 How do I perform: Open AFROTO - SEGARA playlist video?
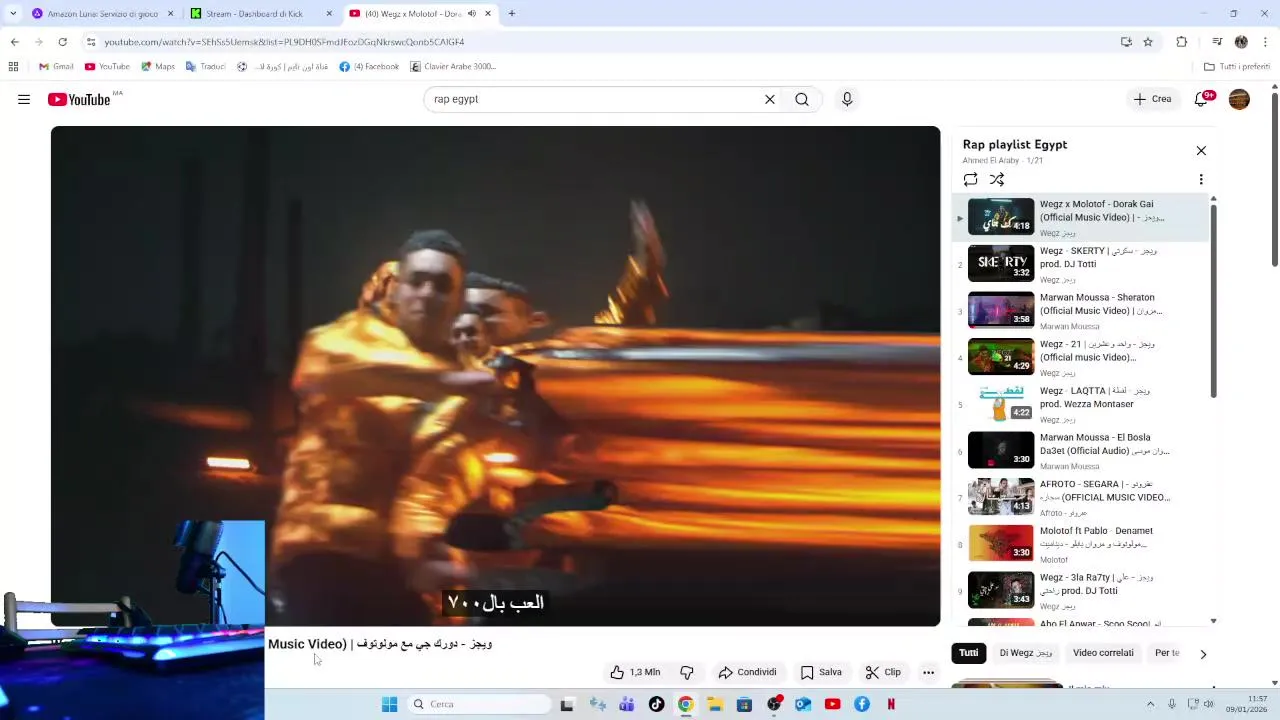[1080, 497]
